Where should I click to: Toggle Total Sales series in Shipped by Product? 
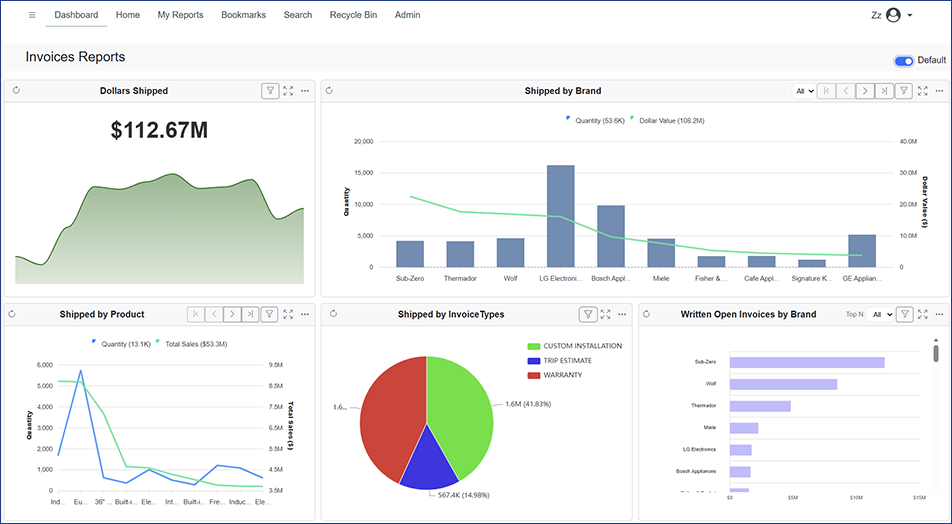click(191, 343)
